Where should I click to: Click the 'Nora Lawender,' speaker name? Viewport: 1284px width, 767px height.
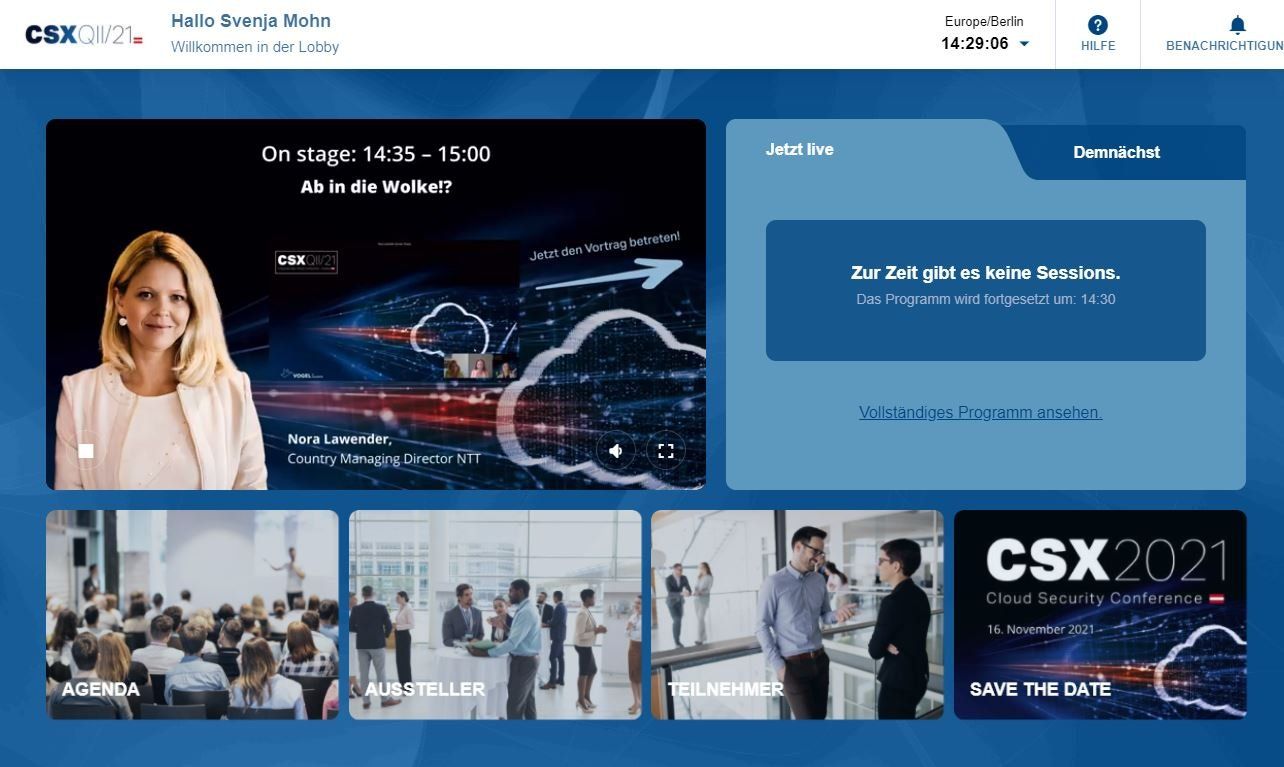pyautogui.click(x=340, y=439)
